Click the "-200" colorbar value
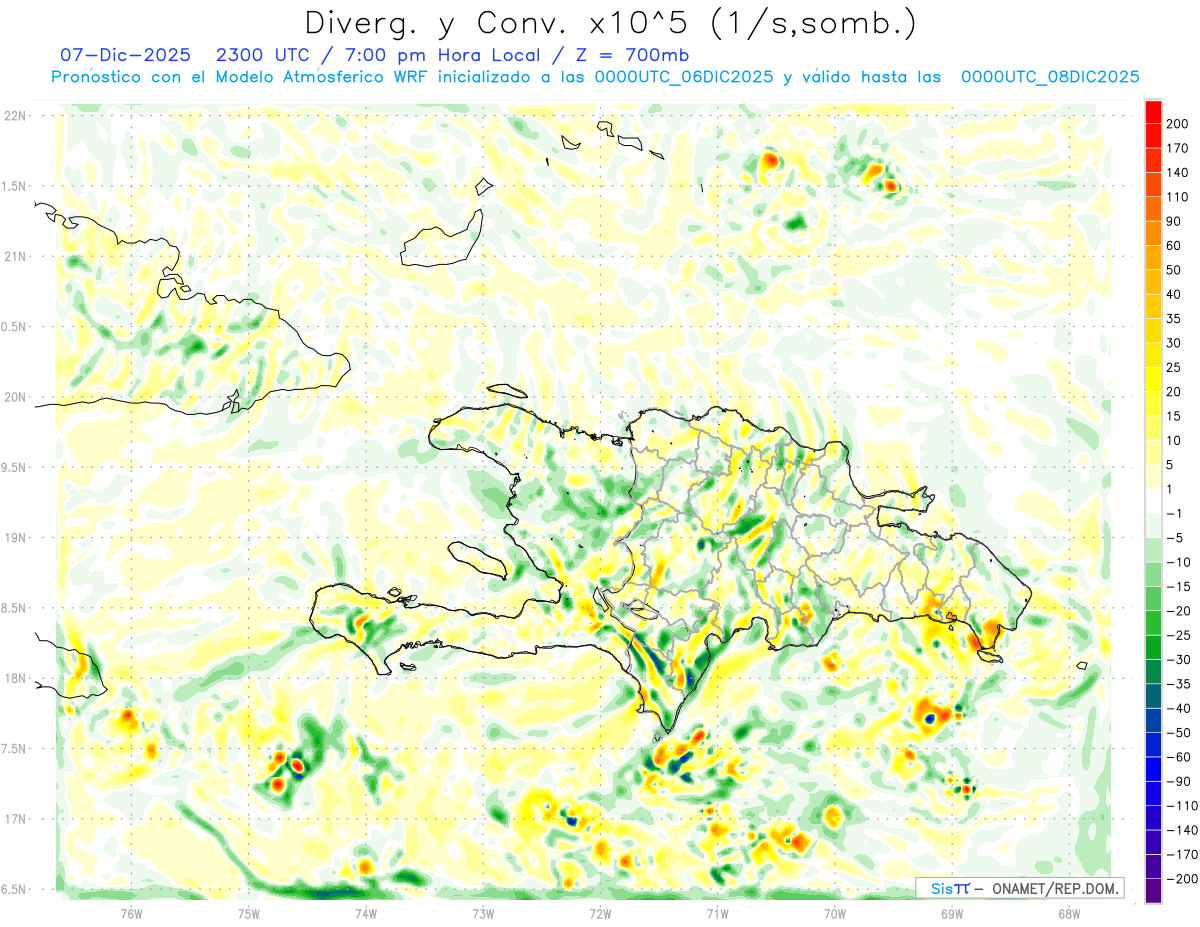 (1182, 879)
